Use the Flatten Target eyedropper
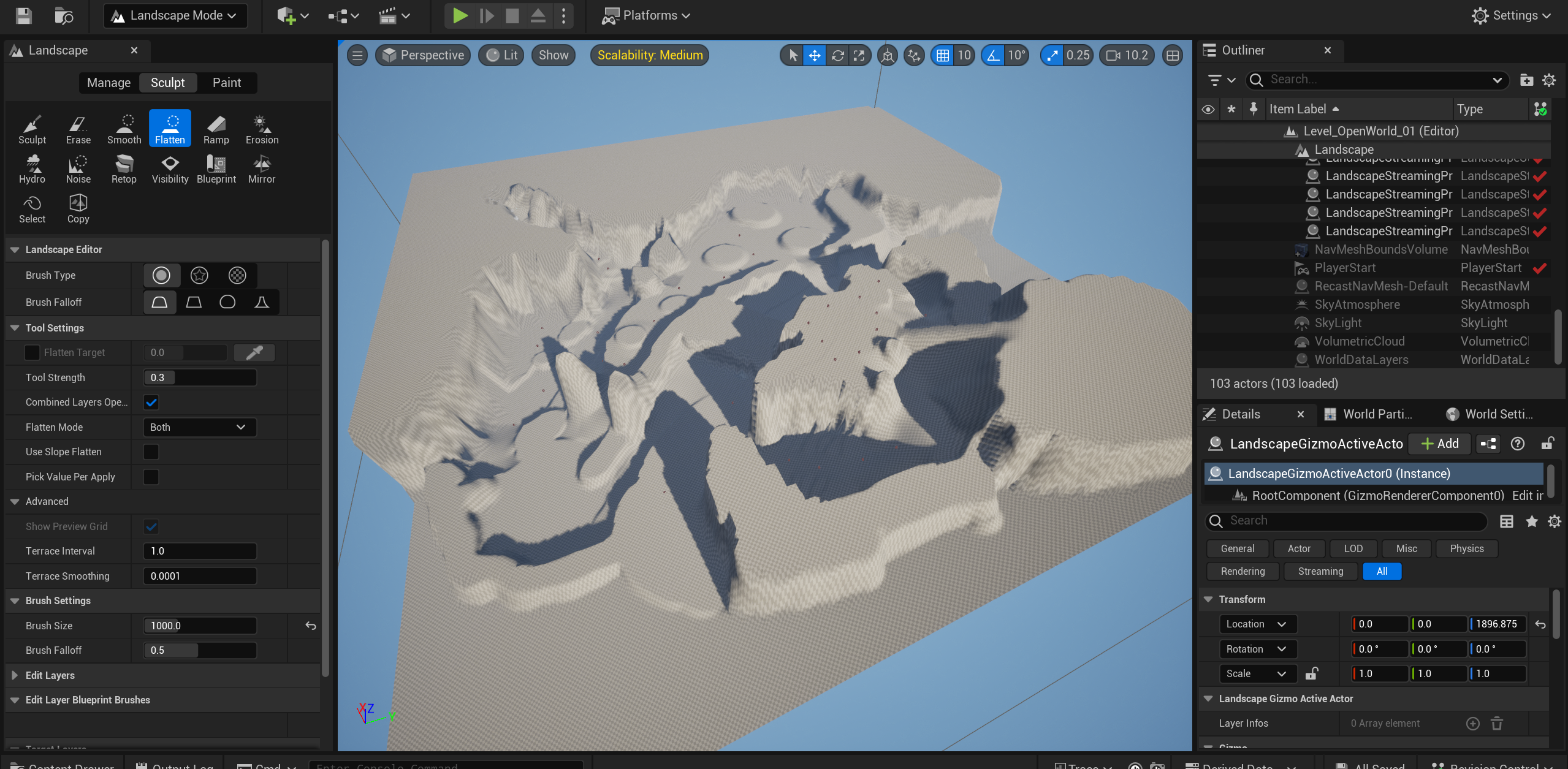Viewport: 1568px width, 769px height. point(254,352)
